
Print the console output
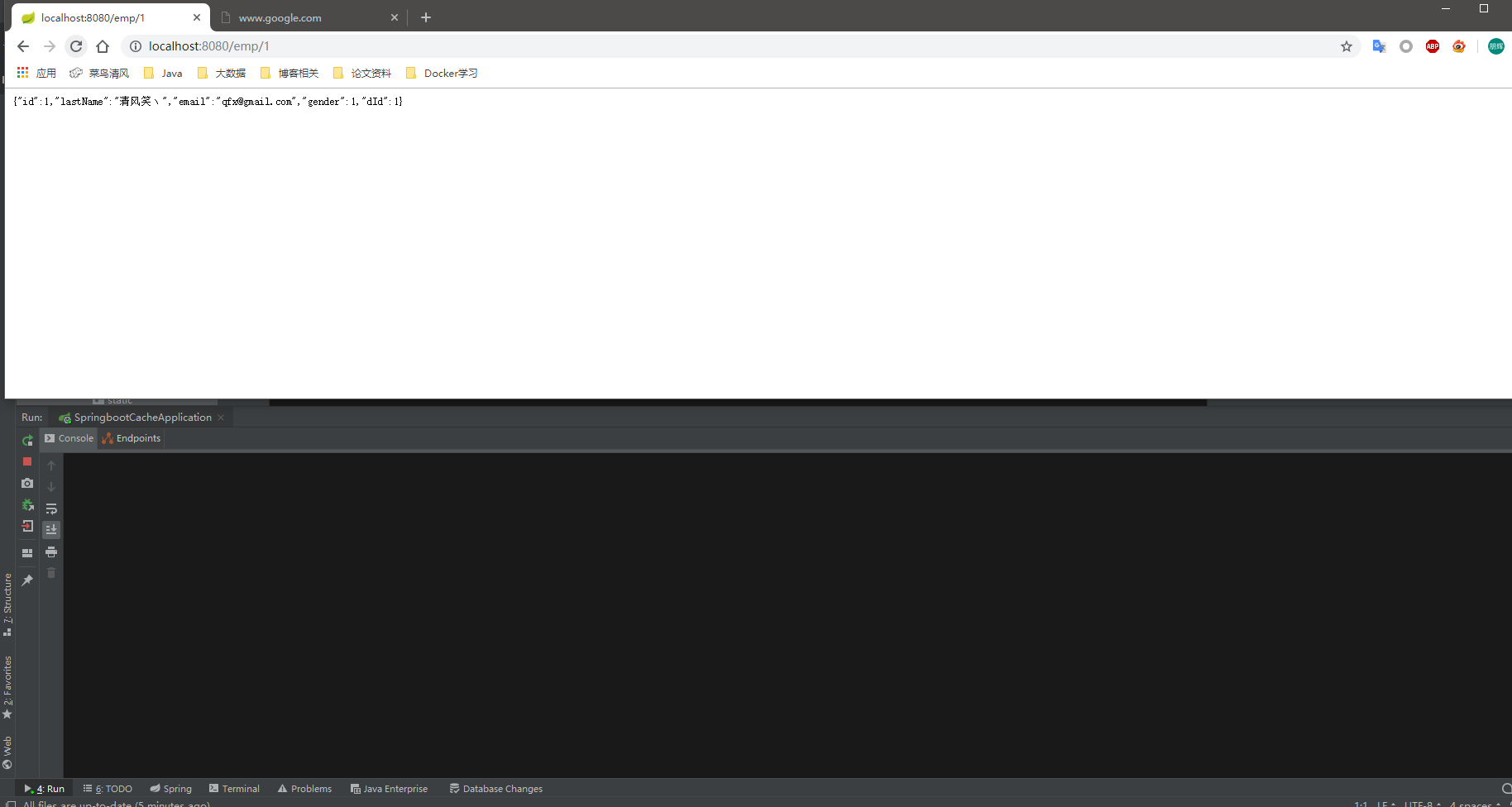pyautogui.click(x=51, y=552)
